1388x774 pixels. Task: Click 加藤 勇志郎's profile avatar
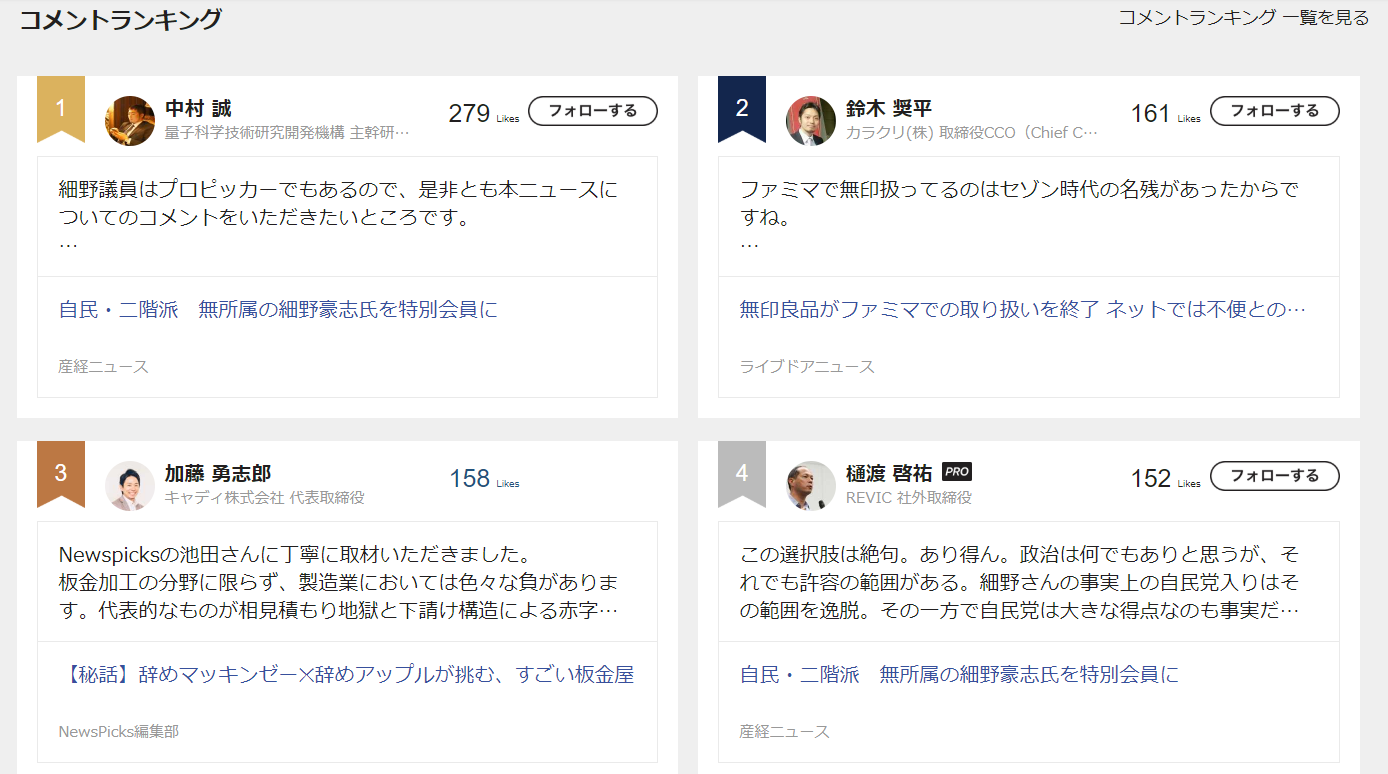[x=130, y=486]
